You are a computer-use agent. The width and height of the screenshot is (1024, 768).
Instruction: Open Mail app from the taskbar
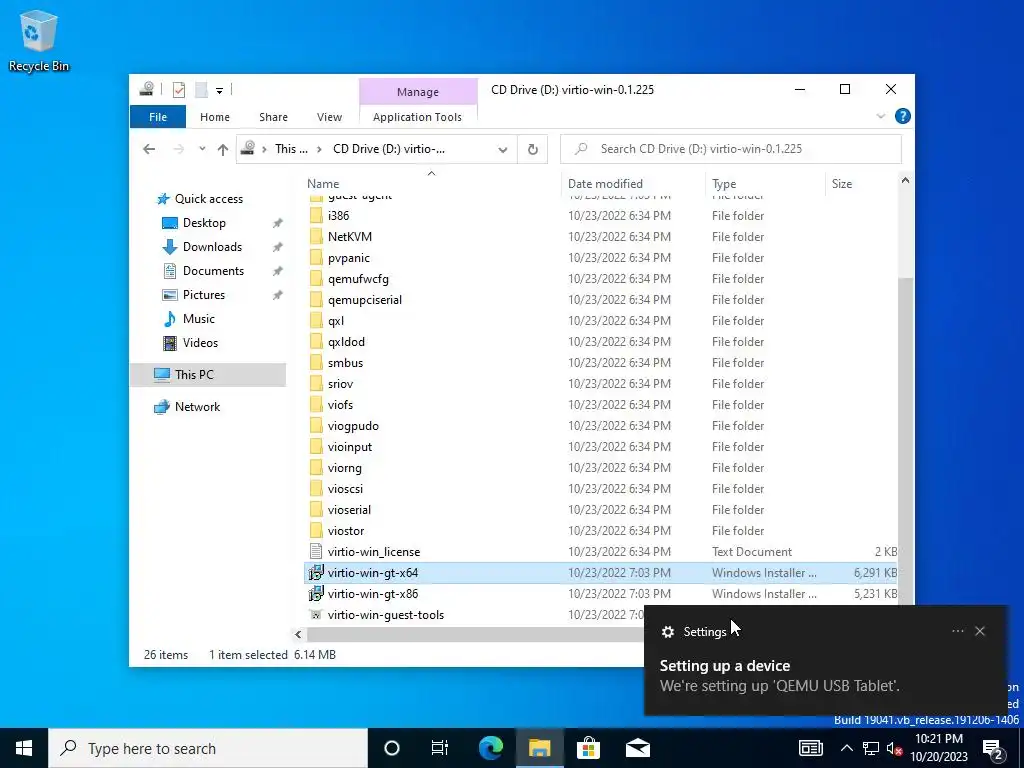point(637,748)
